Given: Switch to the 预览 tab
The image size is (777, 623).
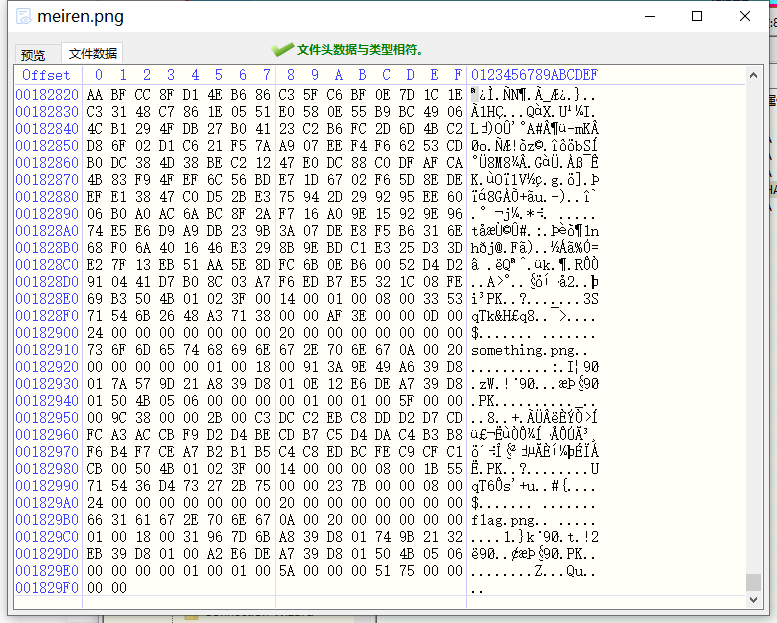Looking at the screenshot, I should [34, 55].
